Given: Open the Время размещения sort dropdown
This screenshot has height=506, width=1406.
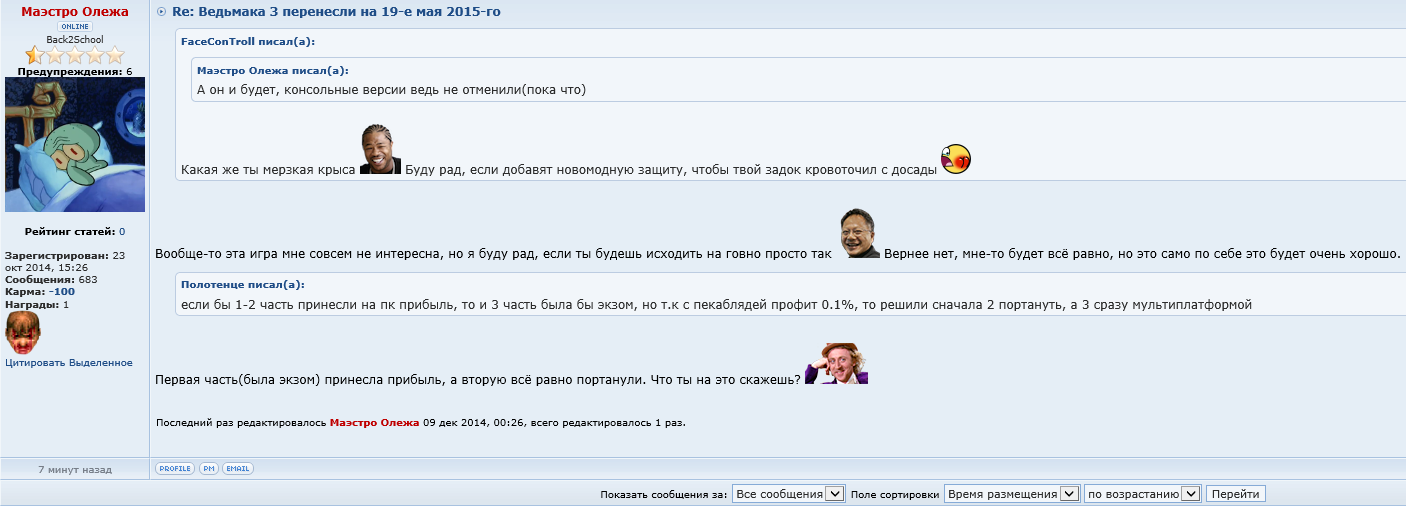Looking at the screenshot, I should pos(1011,494).
